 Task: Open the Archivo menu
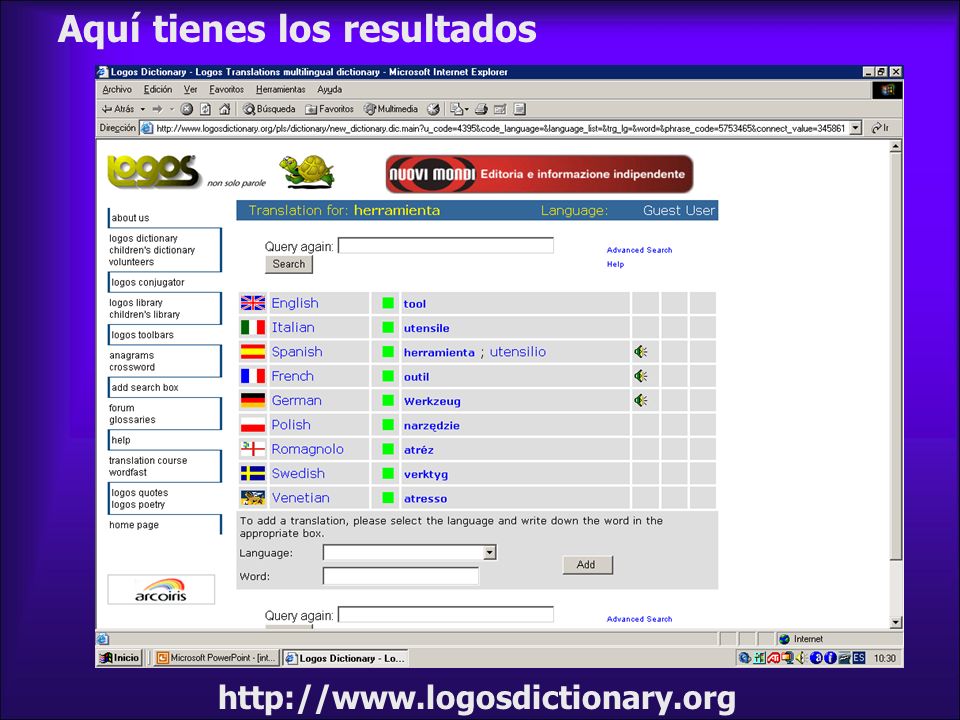pyautogui.click(x=117, y=89)
